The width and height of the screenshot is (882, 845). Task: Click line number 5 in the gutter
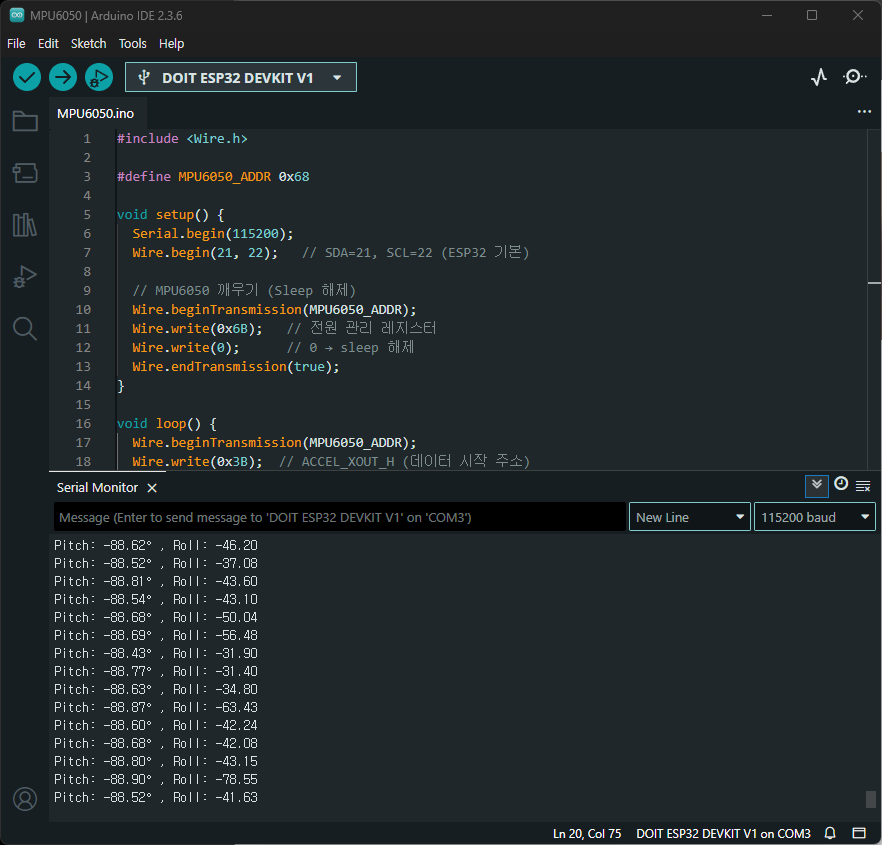click(x=87, y=214)
